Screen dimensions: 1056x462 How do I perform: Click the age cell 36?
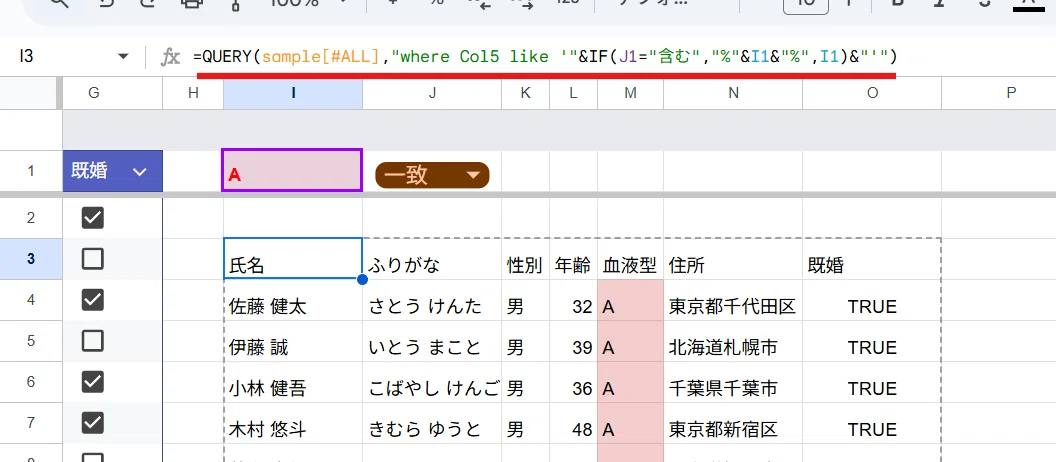[573, 382]
